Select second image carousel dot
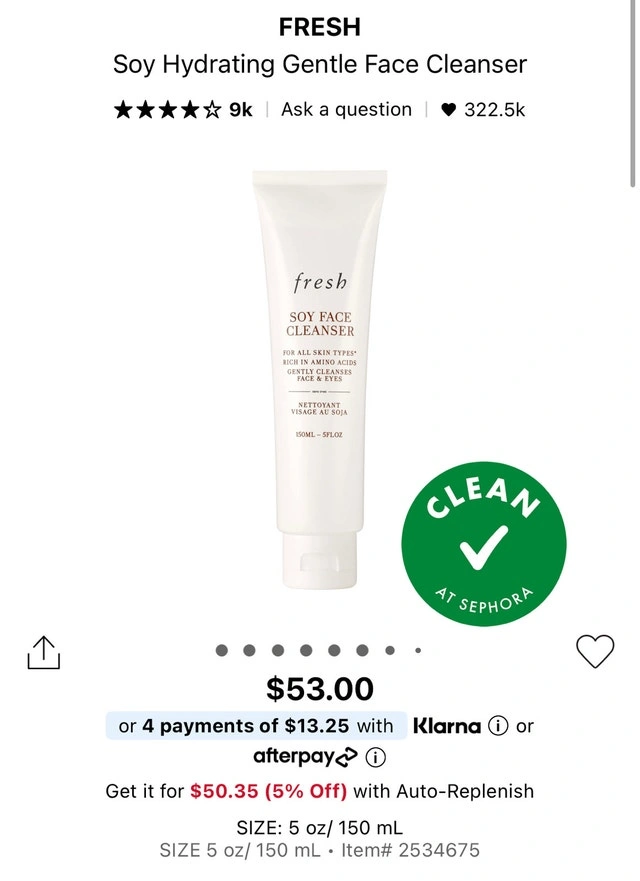 (x=249, y=651)
